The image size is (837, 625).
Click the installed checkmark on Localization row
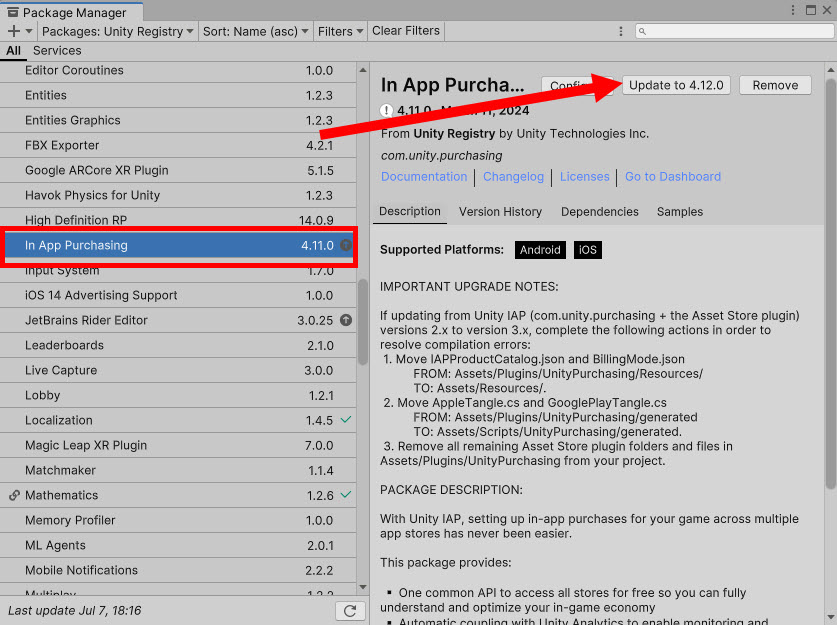click(x=346, y=420)
